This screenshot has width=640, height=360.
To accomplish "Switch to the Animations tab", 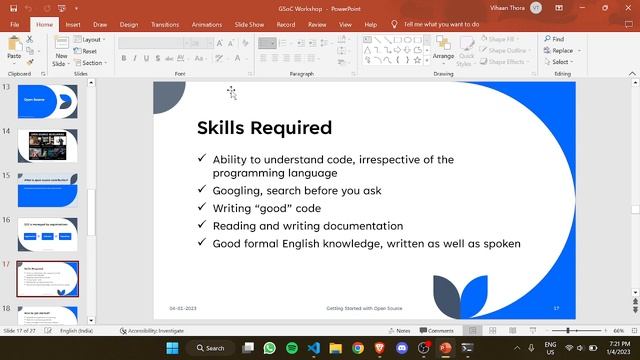I will tap(207, 24).
